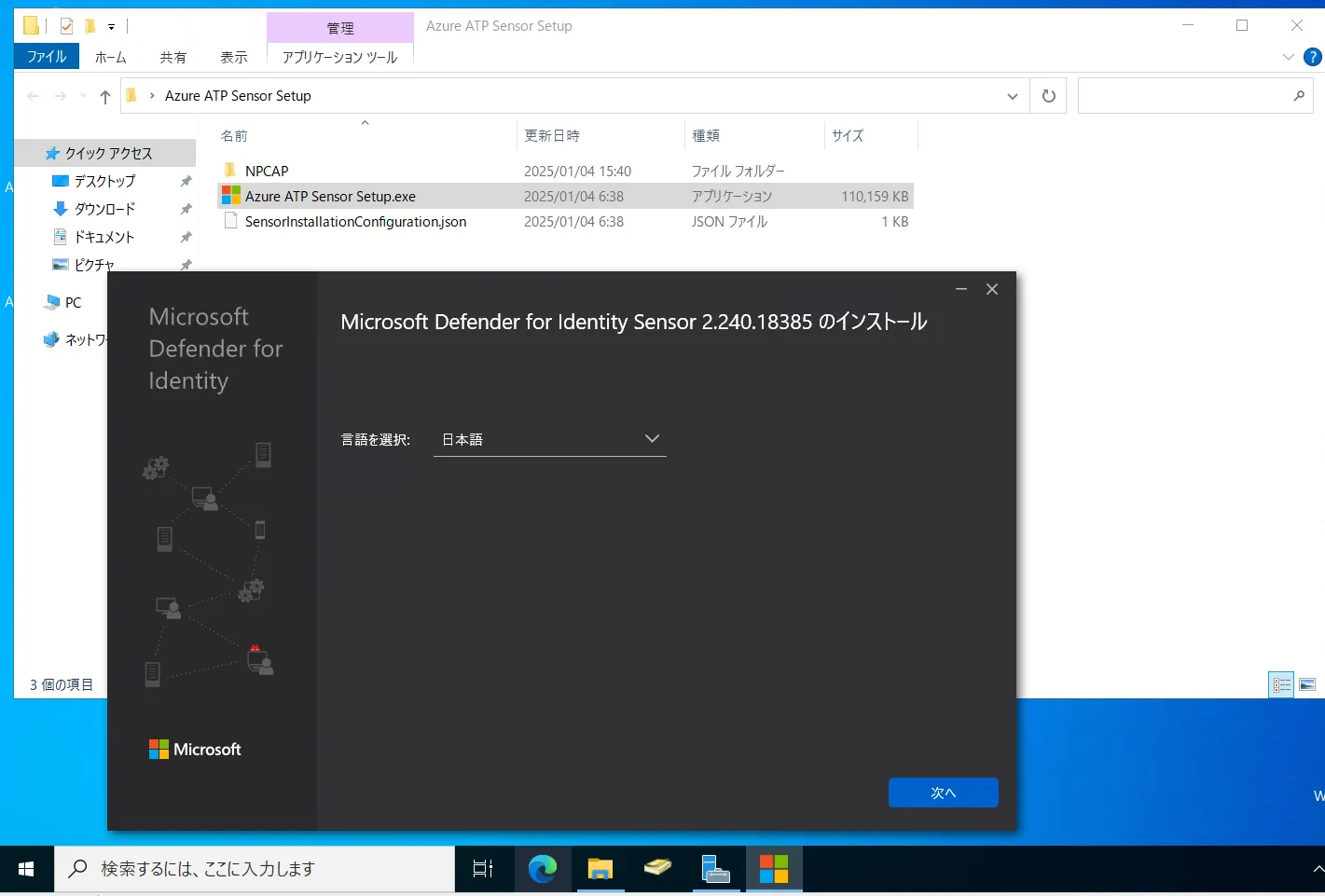Open the Quick Access Toolbar customize menu

click(111, 25)
